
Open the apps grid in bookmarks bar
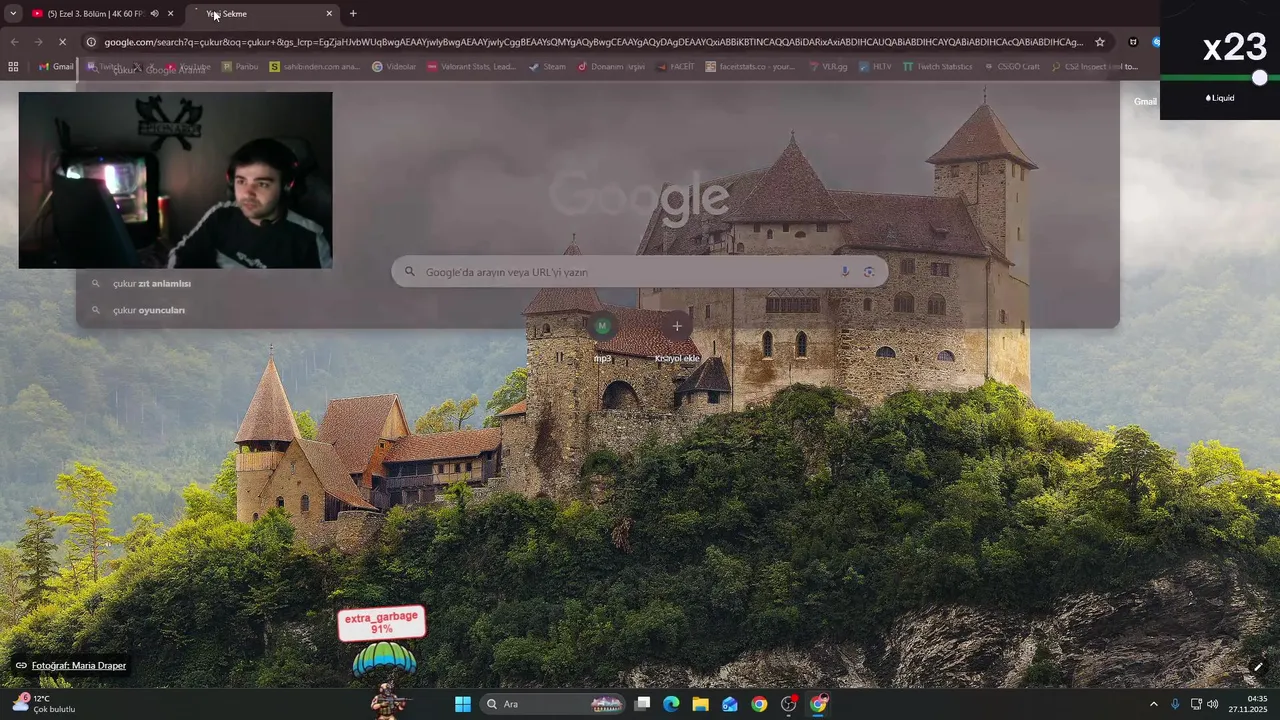(x=13, y=67)
